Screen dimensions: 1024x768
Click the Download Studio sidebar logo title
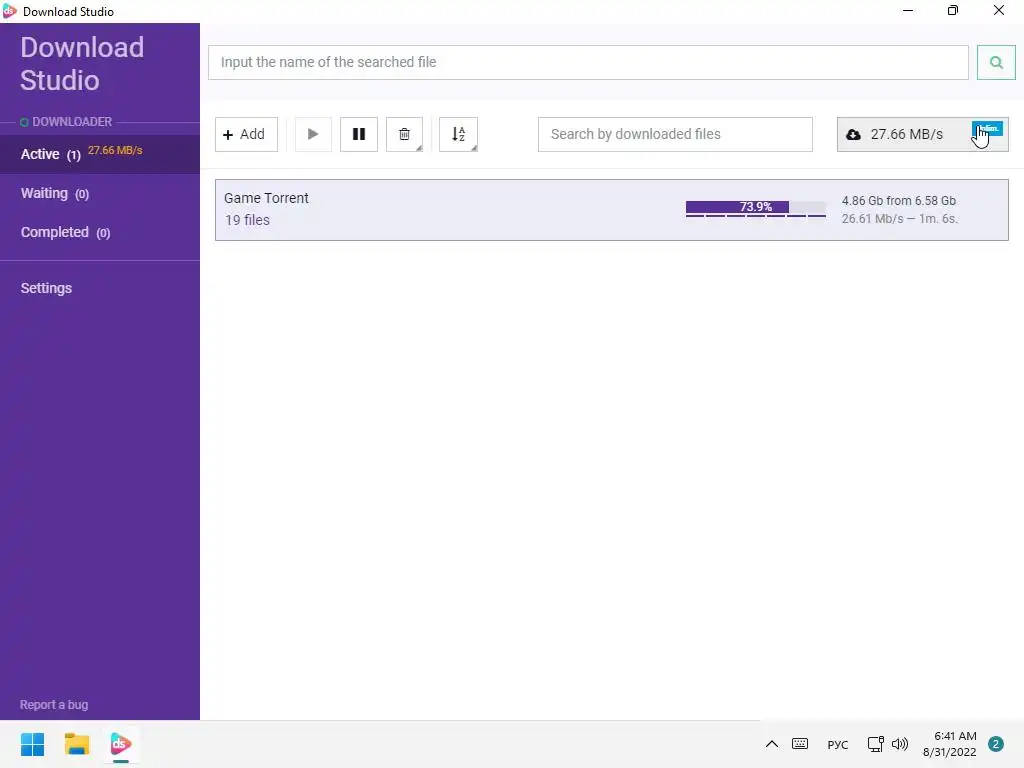pos(82,64)
